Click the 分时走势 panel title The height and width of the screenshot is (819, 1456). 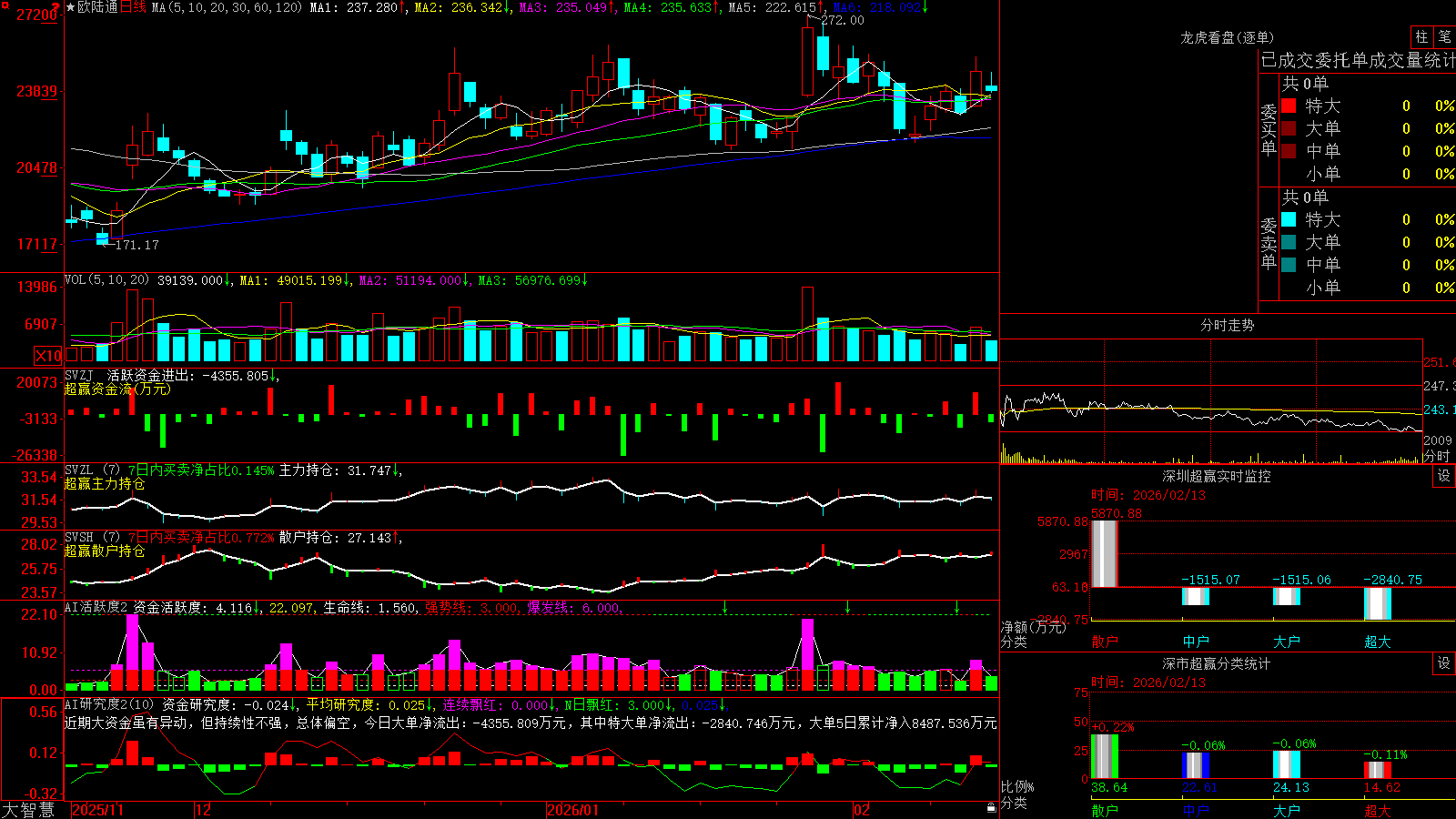[x=1227, y=325]
